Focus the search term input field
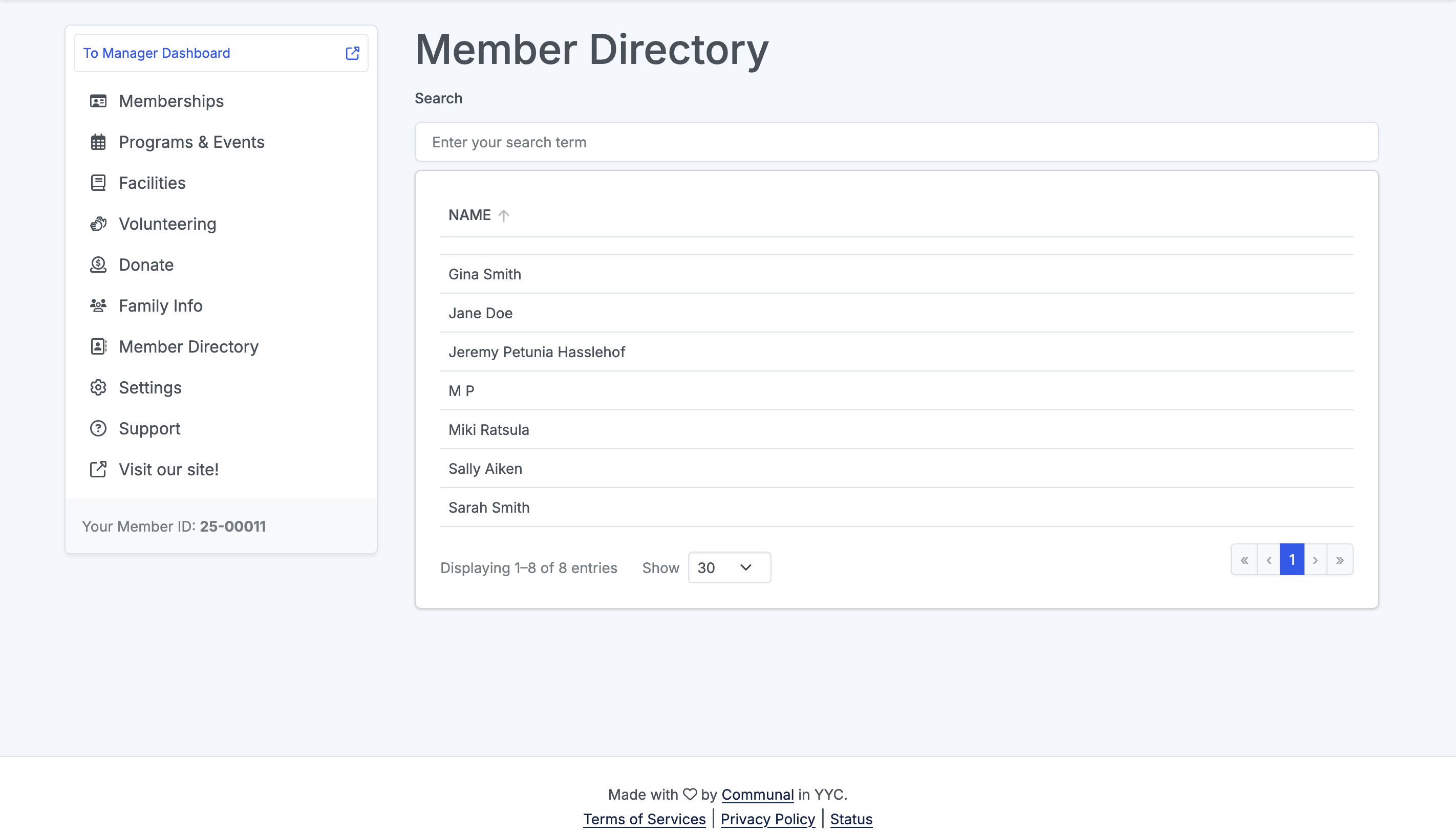1456x834 pixels. coord(896,142)
